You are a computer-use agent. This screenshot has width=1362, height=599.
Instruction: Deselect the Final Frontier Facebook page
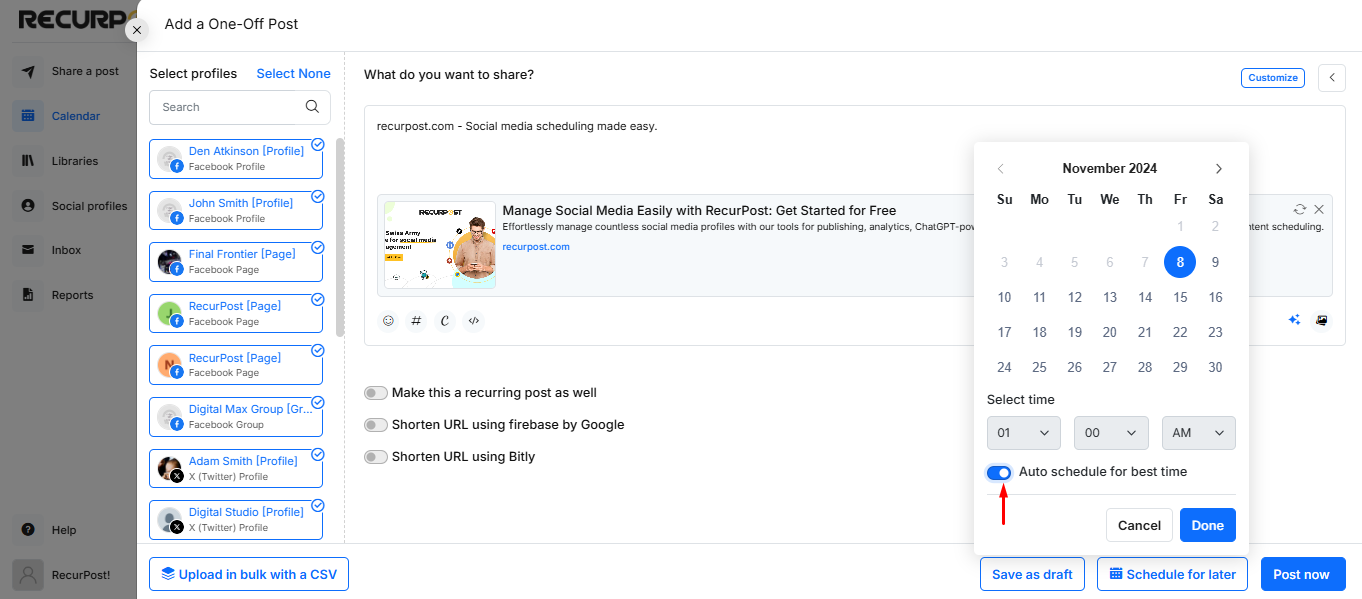(236, 262)
